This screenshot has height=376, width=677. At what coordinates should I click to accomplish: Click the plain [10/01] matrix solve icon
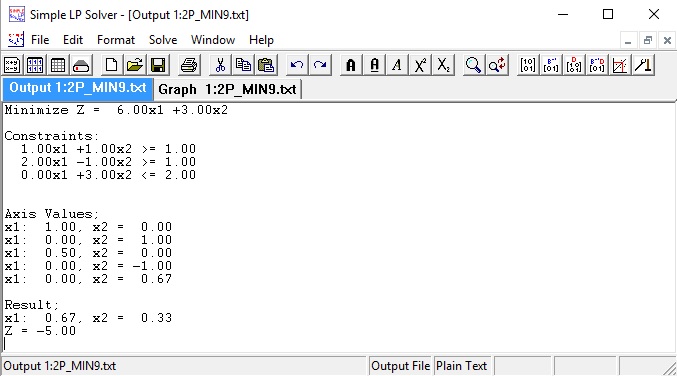528,65
